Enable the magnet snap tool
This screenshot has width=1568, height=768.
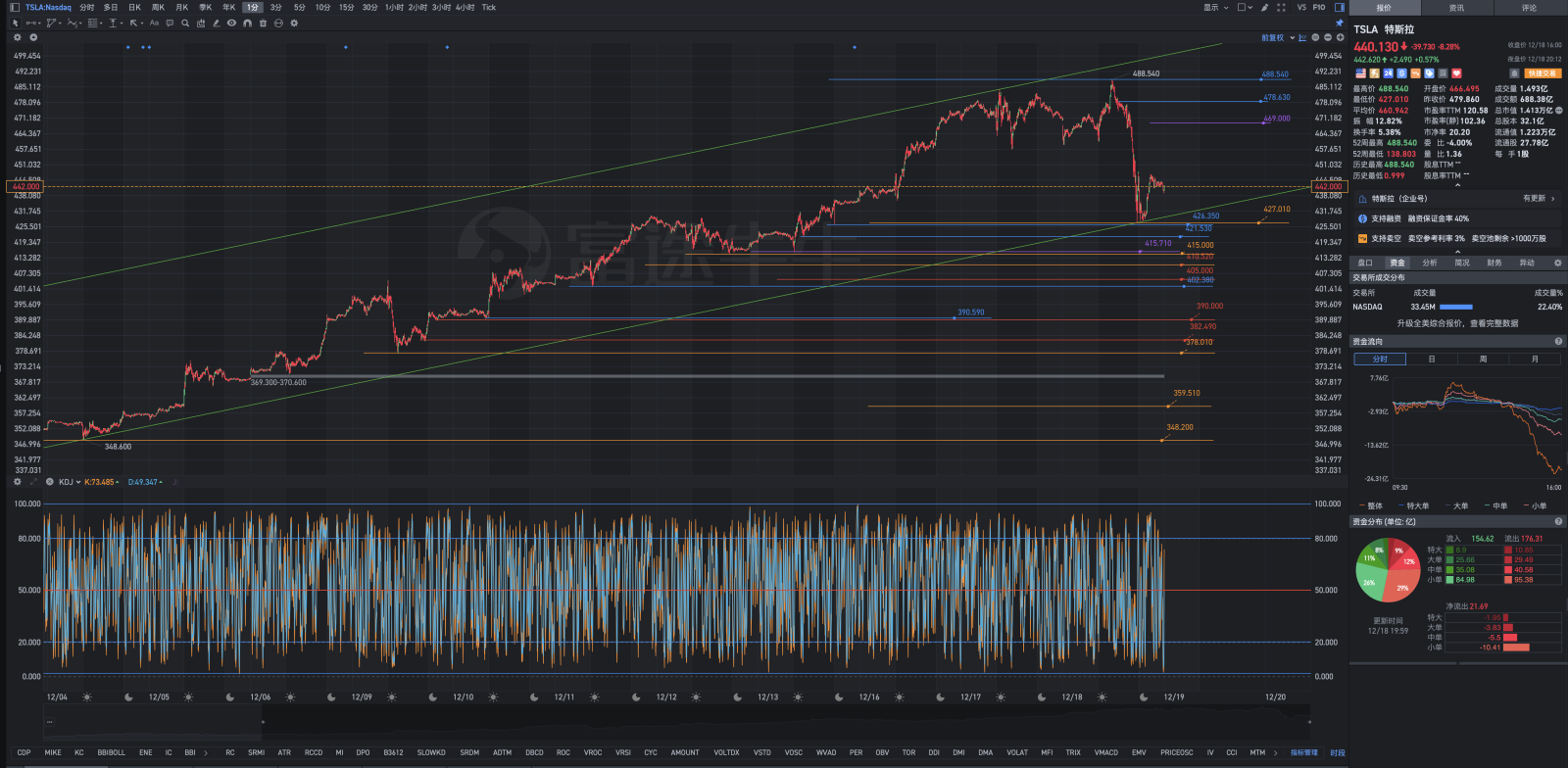tap(247, 23)
